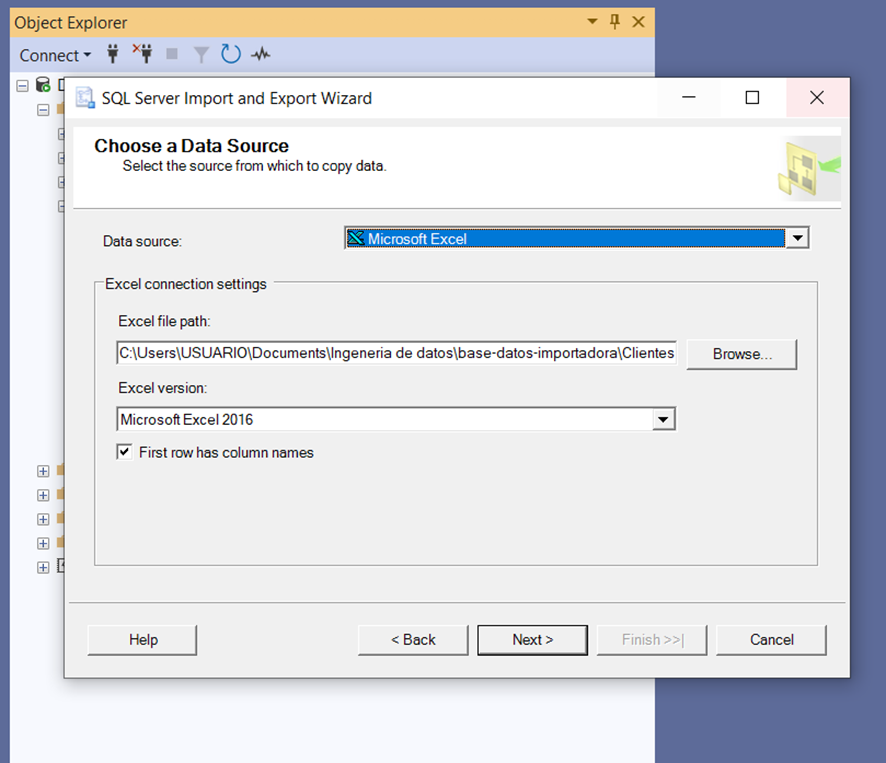Click the Excel file path text field
Image resolution: width=886 pixels, height=763 pixels.
(x=397, y=353)
